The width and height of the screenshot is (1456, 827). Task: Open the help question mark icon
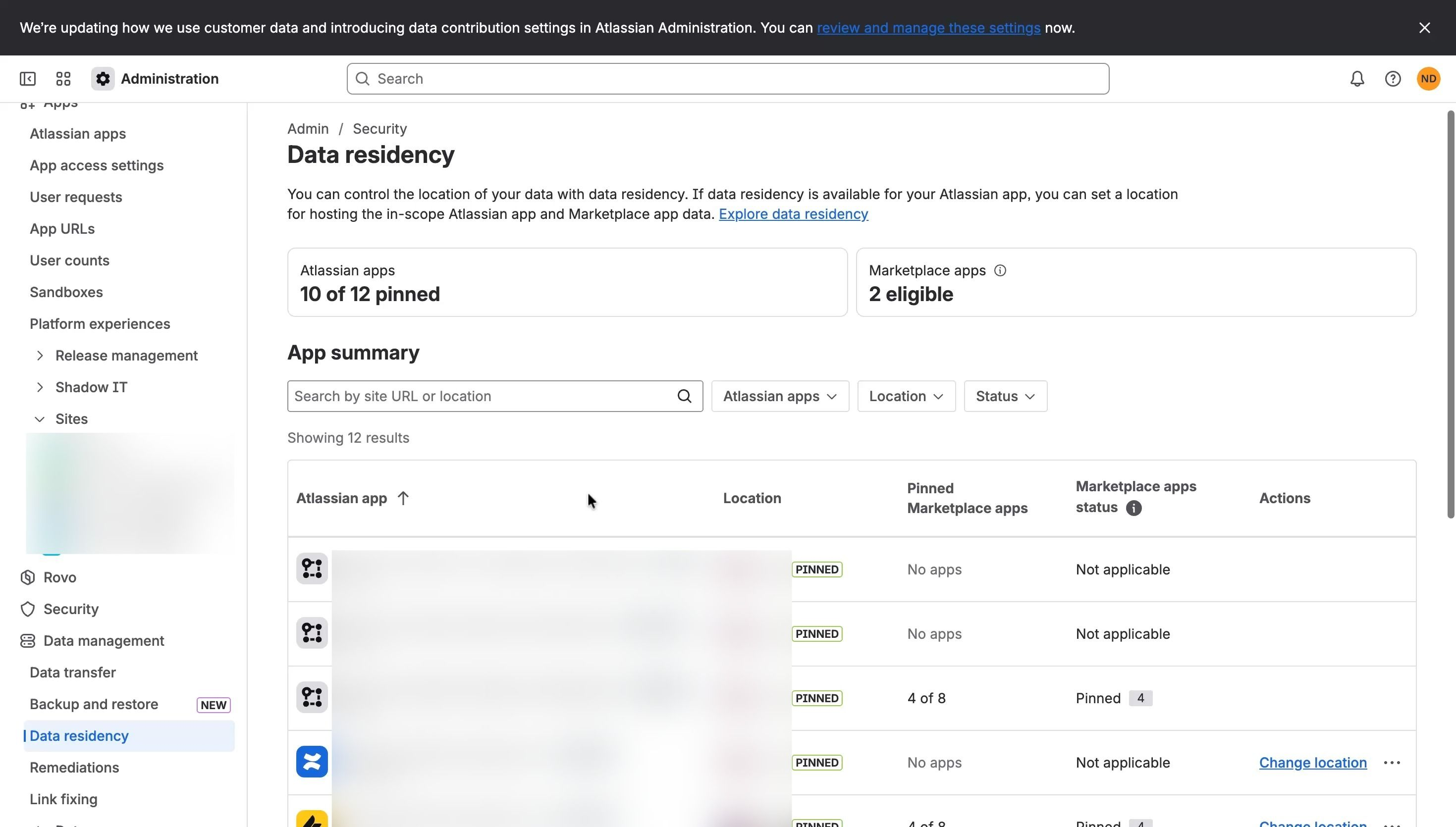[x=1393, y=79]
